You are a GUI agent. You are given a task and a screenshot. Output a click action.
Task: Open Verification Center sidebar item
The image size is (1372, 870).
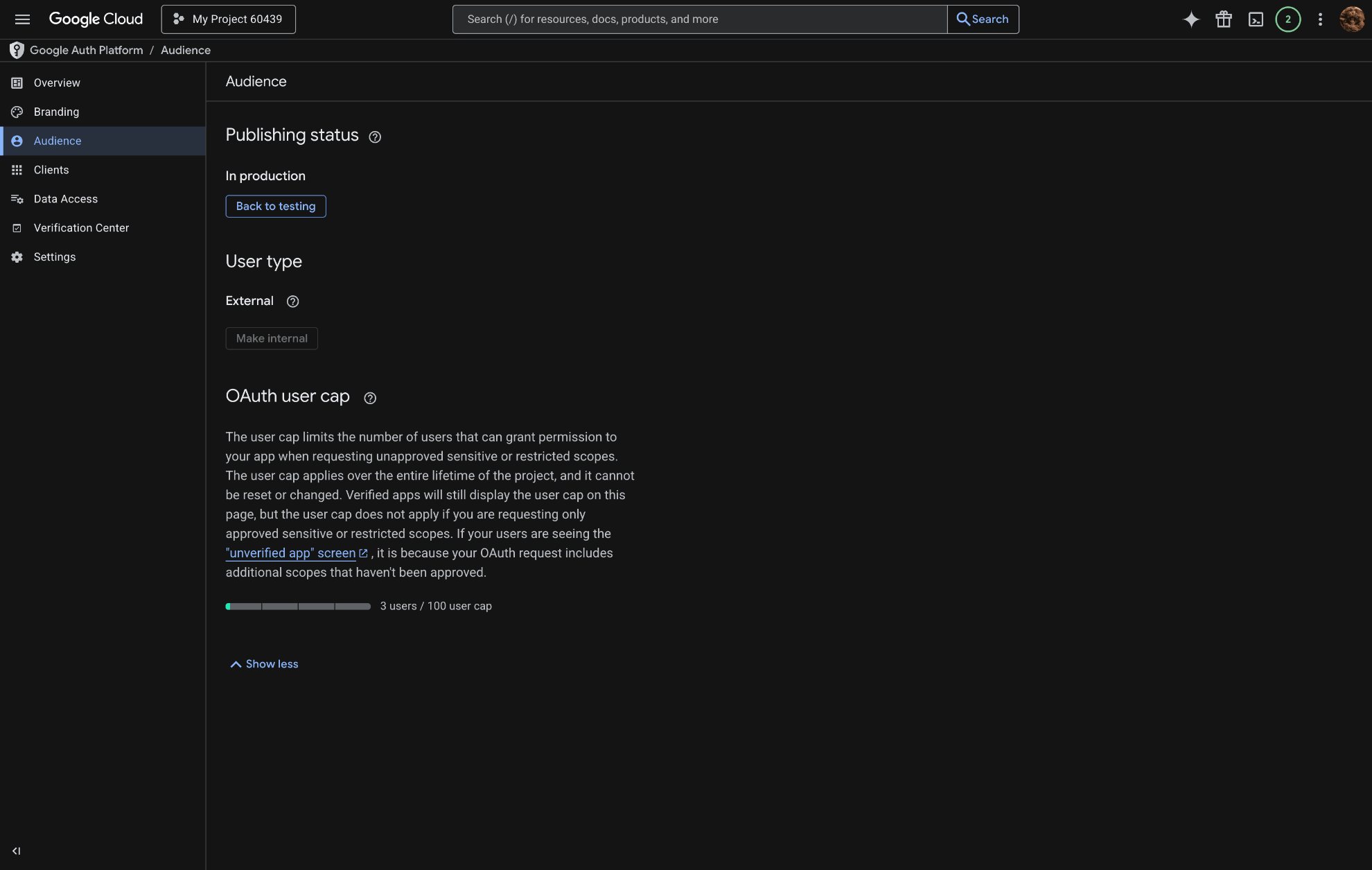[x=81, y=228]
